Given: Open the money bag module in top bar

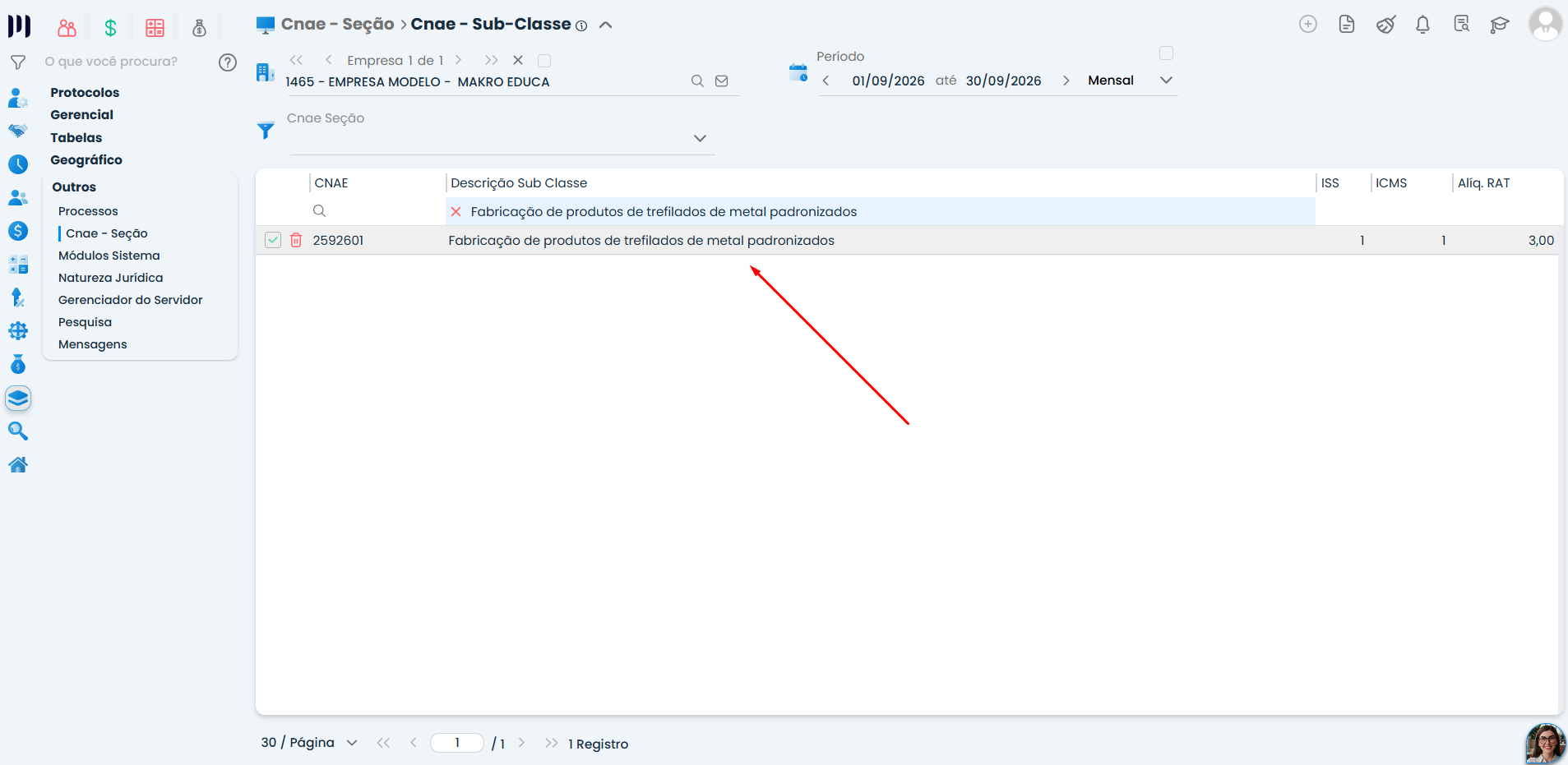Looking at the screenshot, I should (x=199, y=28).
